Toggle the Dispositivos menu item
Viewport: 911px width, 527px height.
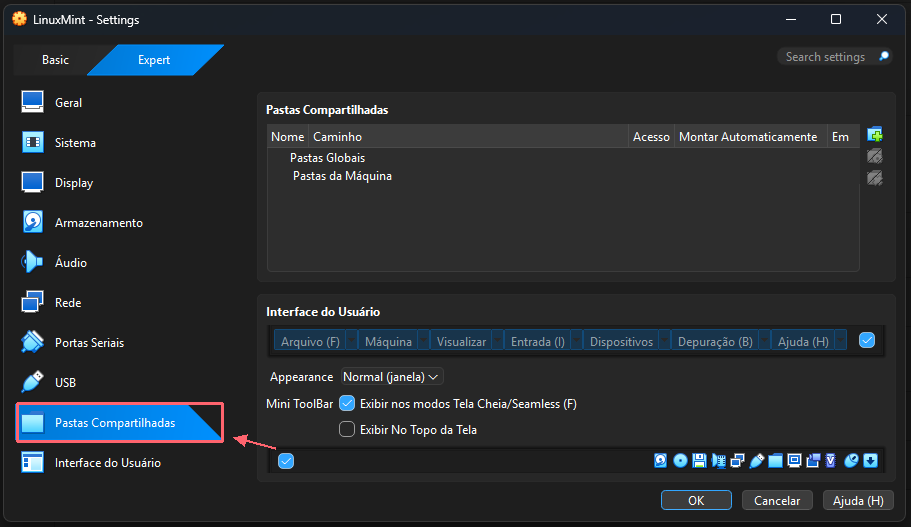621,341
